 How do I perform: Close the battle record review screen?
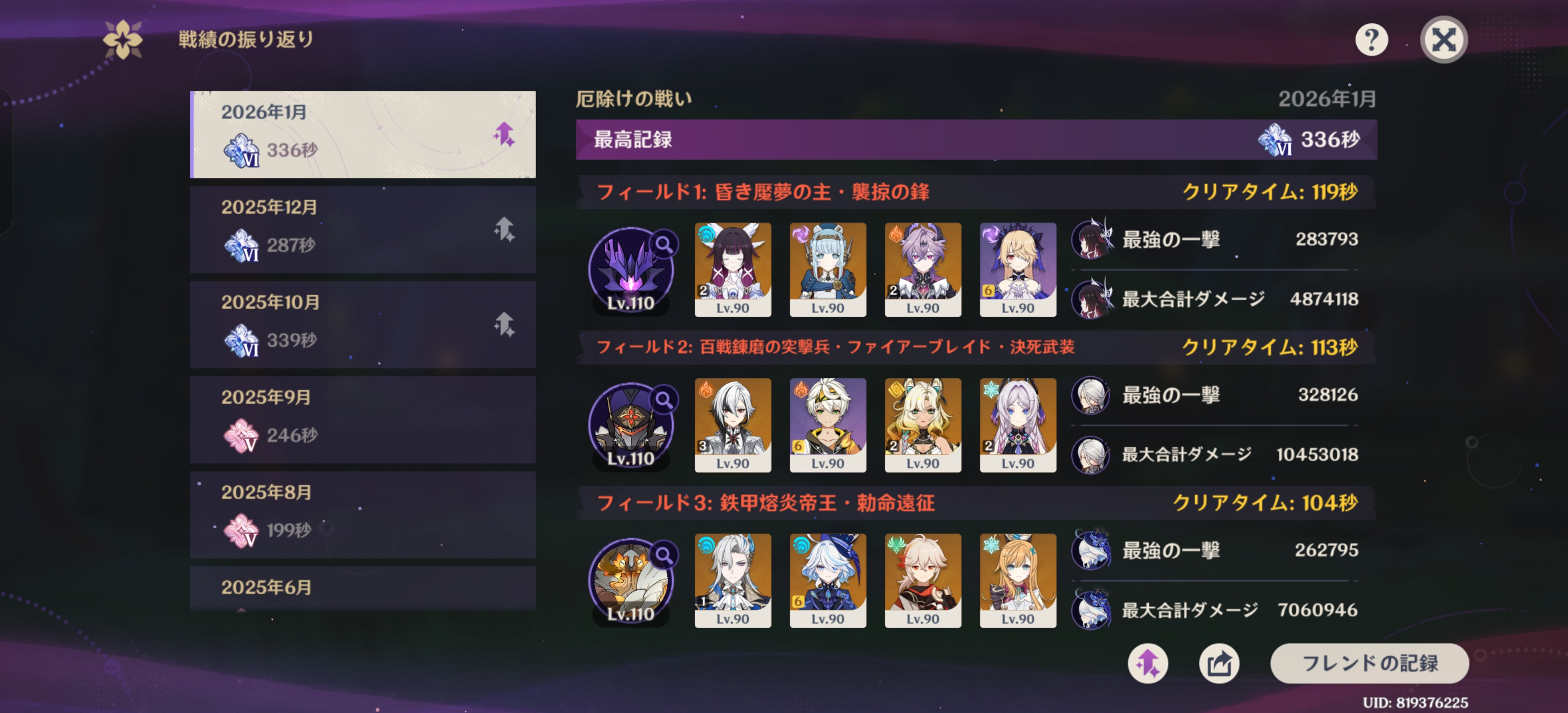(x=1443, y=40)
